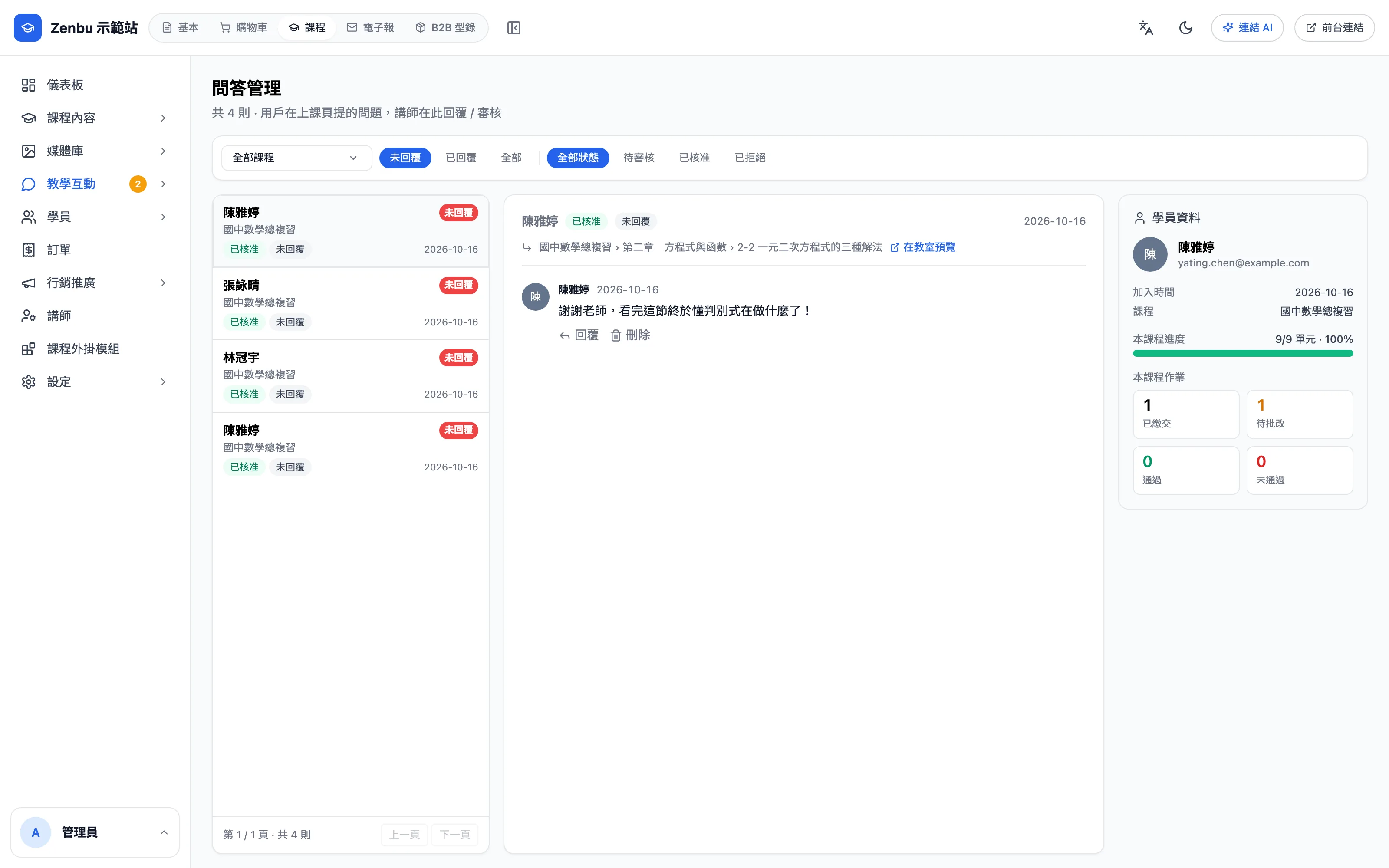This screenshot has height=868, width=1389.
Task: Toggle dark mode moon icon
Action: [x=1186, y=27]
